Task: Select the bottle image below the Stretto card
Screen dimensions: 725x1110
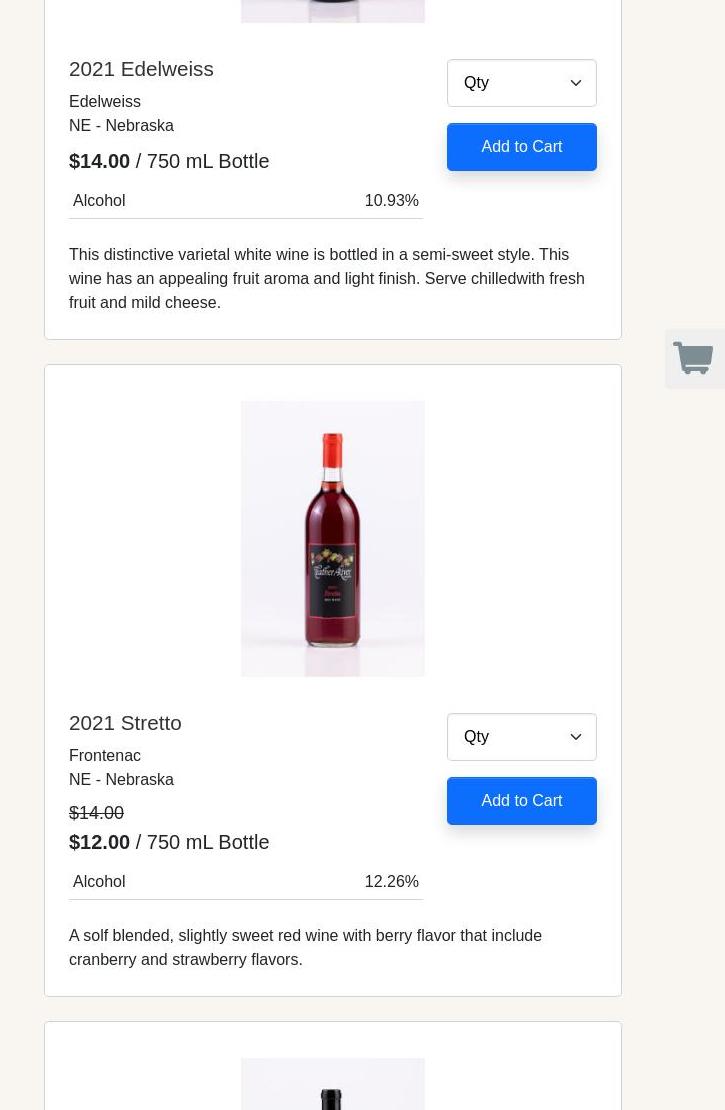Action: [332, 1086]
